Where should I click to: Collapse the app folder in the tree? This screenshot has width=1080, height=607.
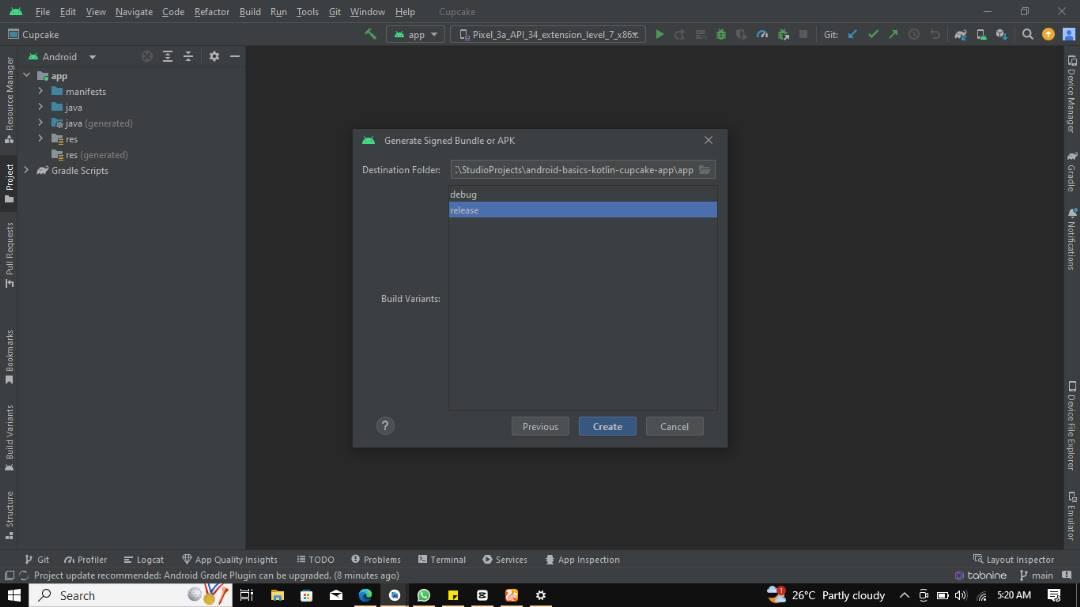click(x=27, y=76)
